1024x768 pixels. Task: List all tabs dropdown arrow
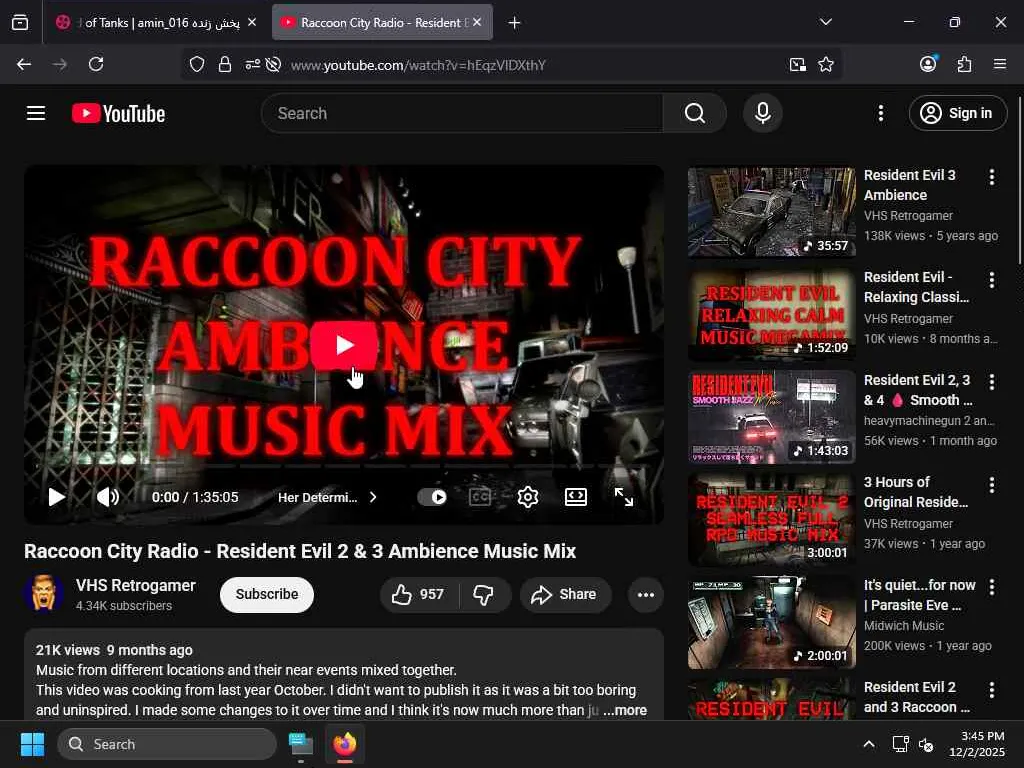pos(825,22)
